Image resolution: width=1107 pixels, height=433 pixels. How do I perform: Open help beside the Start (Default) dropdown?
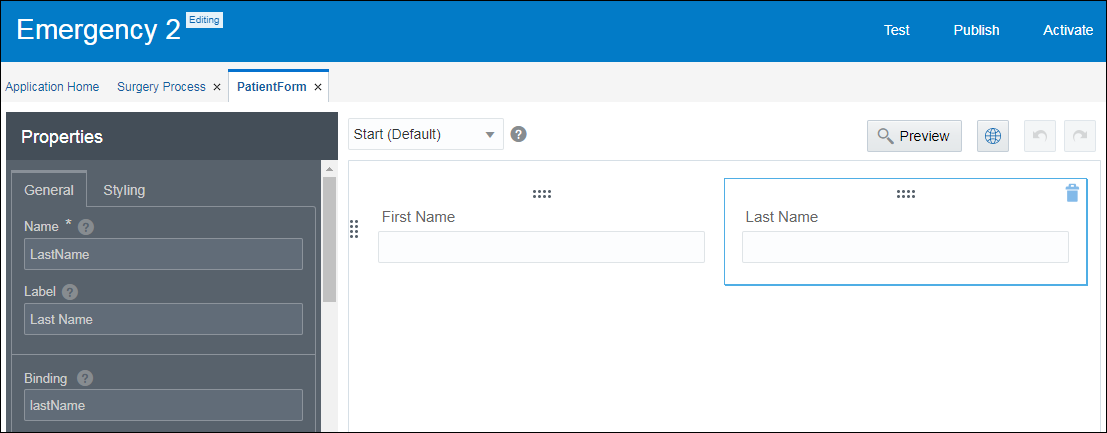[519, 134]
